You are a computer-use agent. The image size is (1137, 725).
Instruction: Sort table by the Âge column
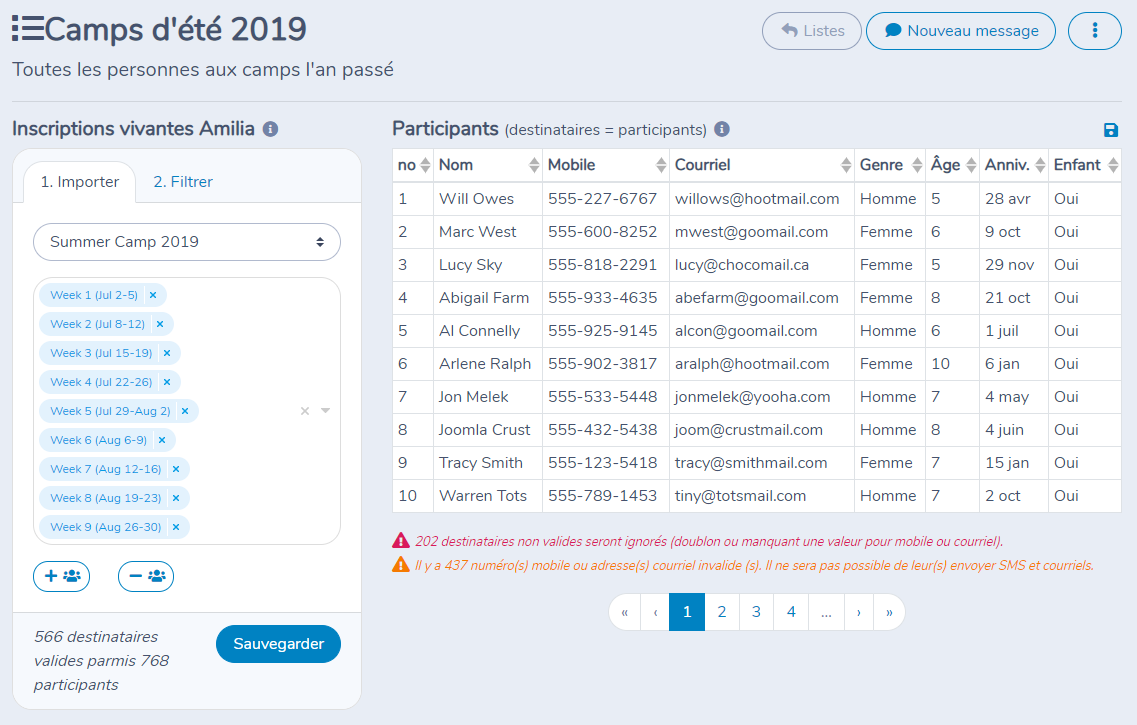point(952,165)
